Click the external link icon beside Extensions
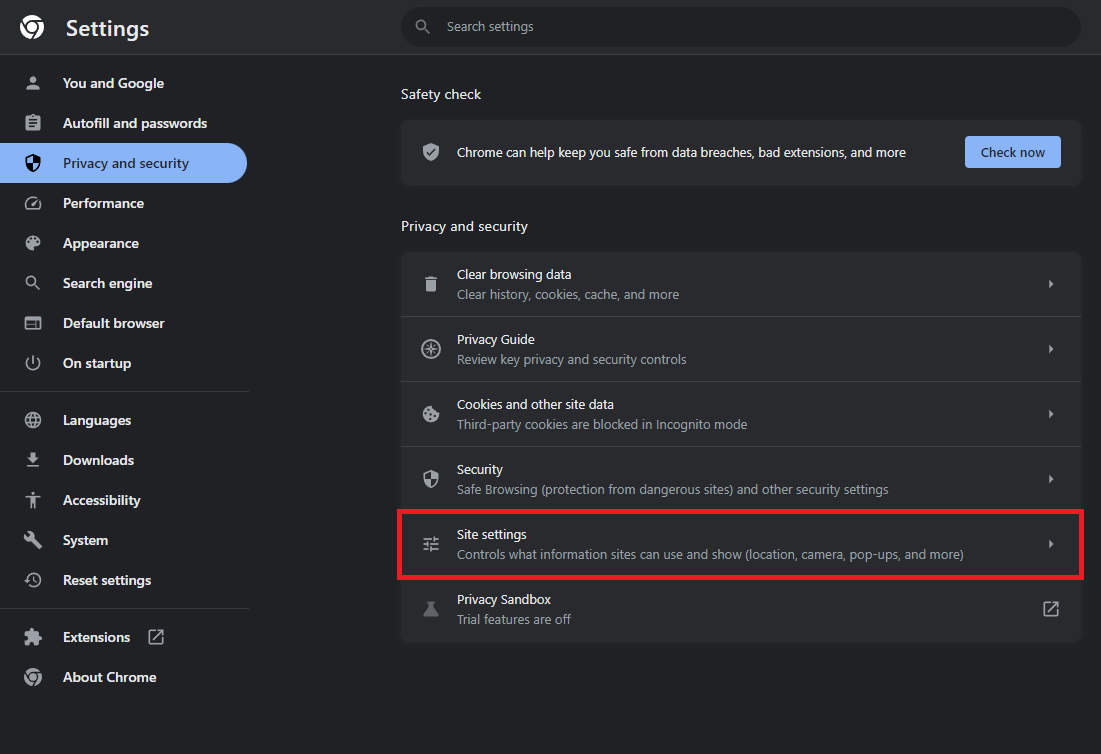Screen dimensions: 1101x754 156,637
